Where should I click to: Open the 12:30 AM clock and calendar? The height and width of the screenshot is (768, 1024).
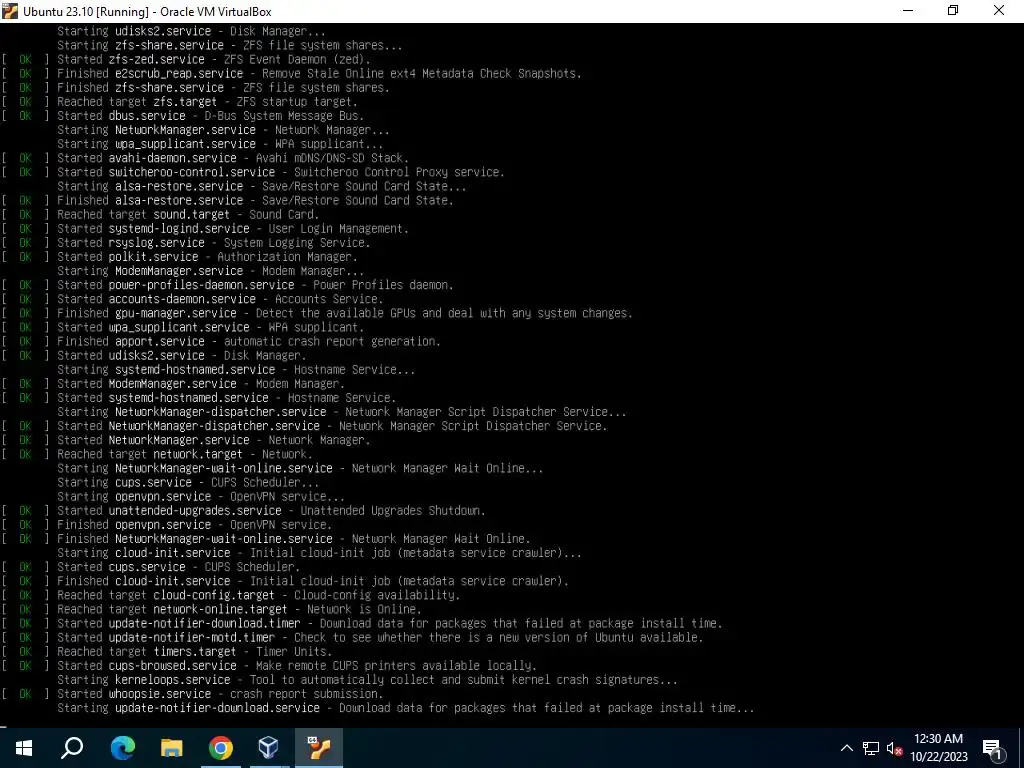tap(938, 748)
